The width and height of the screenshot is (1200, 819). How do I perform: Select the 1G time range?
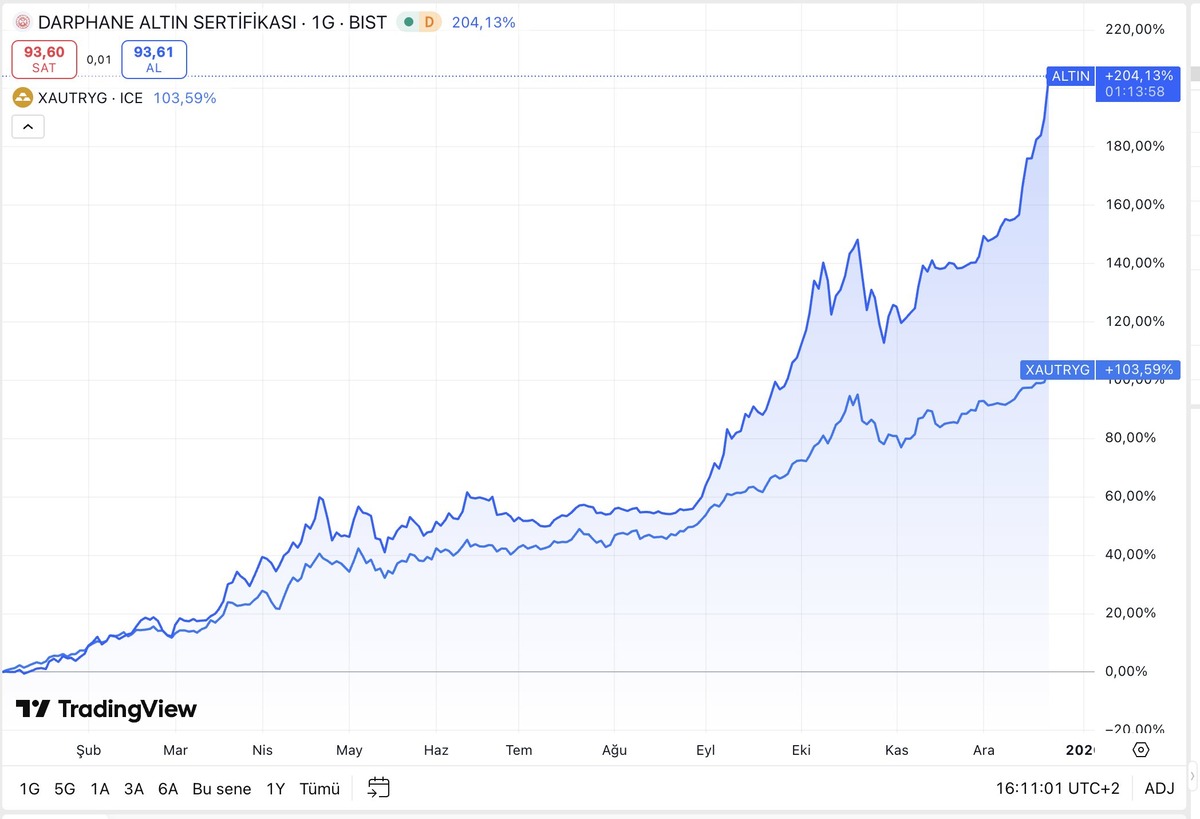click(29, 788)
